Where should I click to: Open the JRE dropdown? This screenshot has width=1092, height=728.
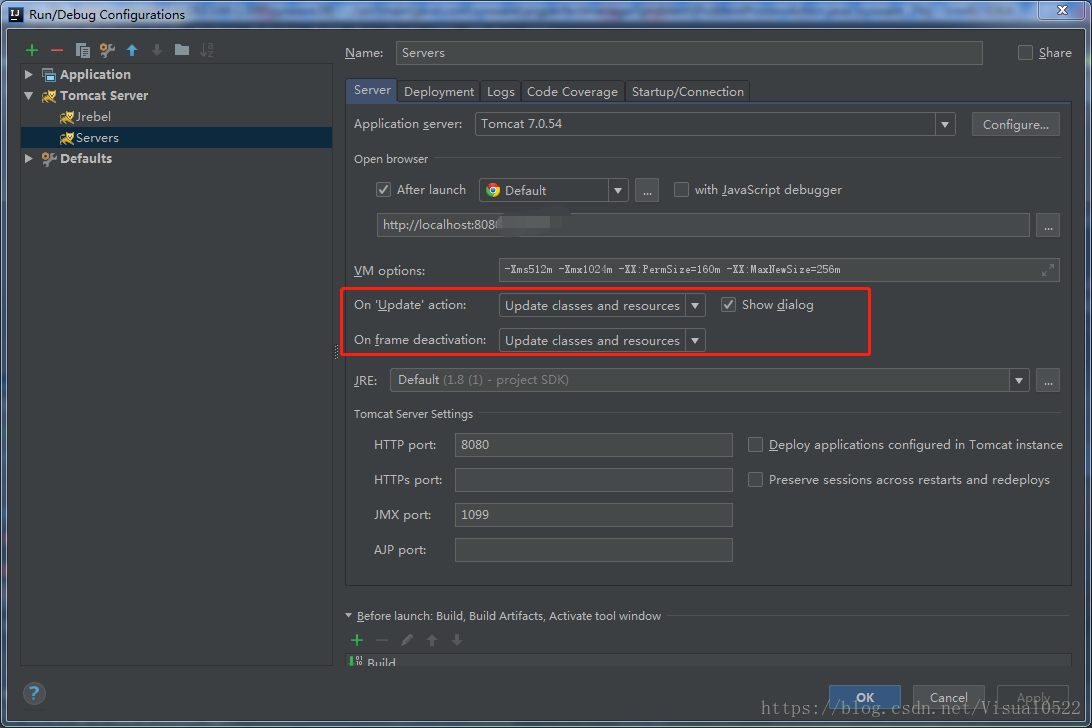(1019, 380)
